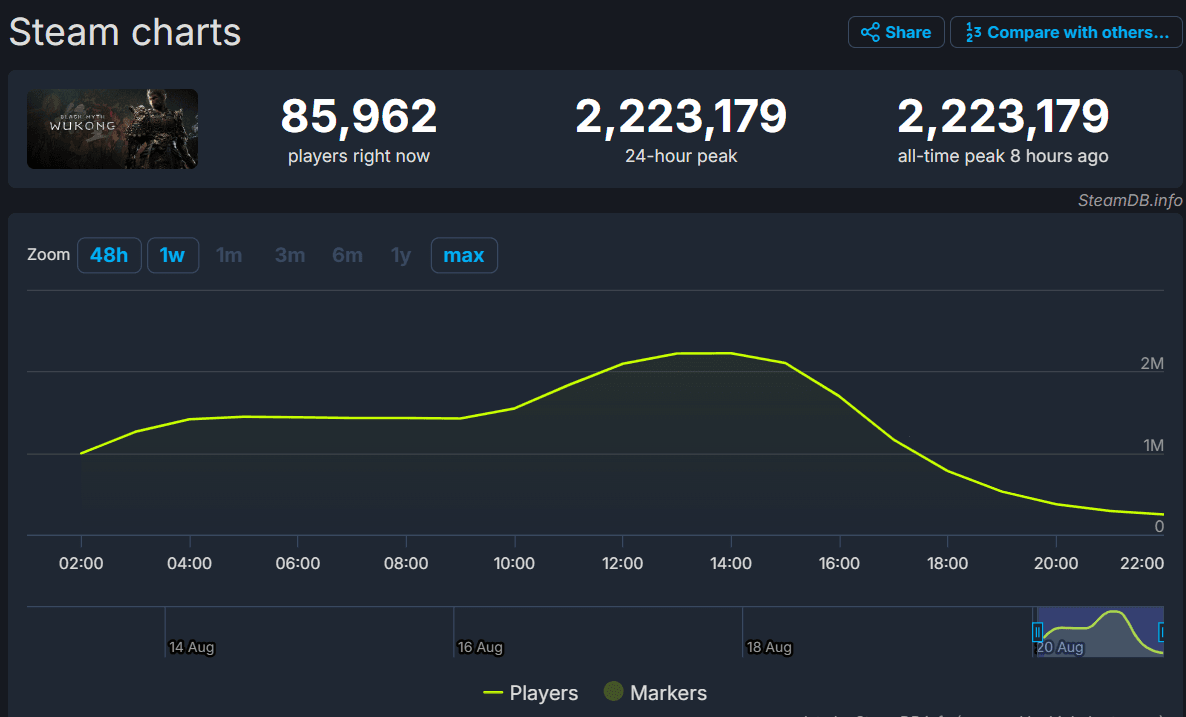
Task: Click the right navigator range handle
Action: point(1161,632)
